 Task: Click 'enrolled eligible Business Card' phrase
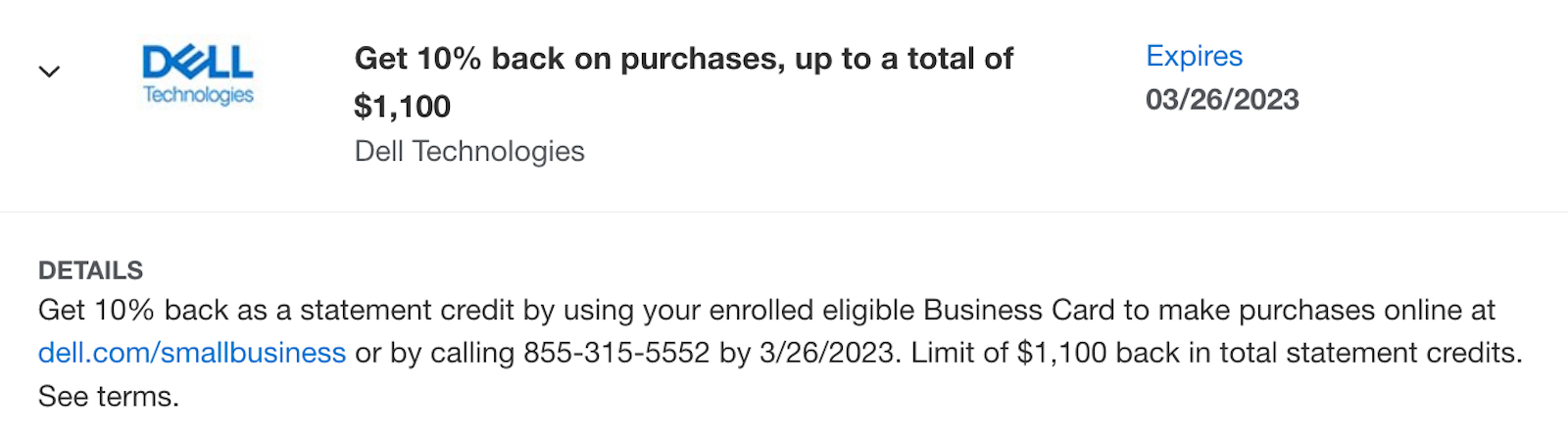click(911, 311)
